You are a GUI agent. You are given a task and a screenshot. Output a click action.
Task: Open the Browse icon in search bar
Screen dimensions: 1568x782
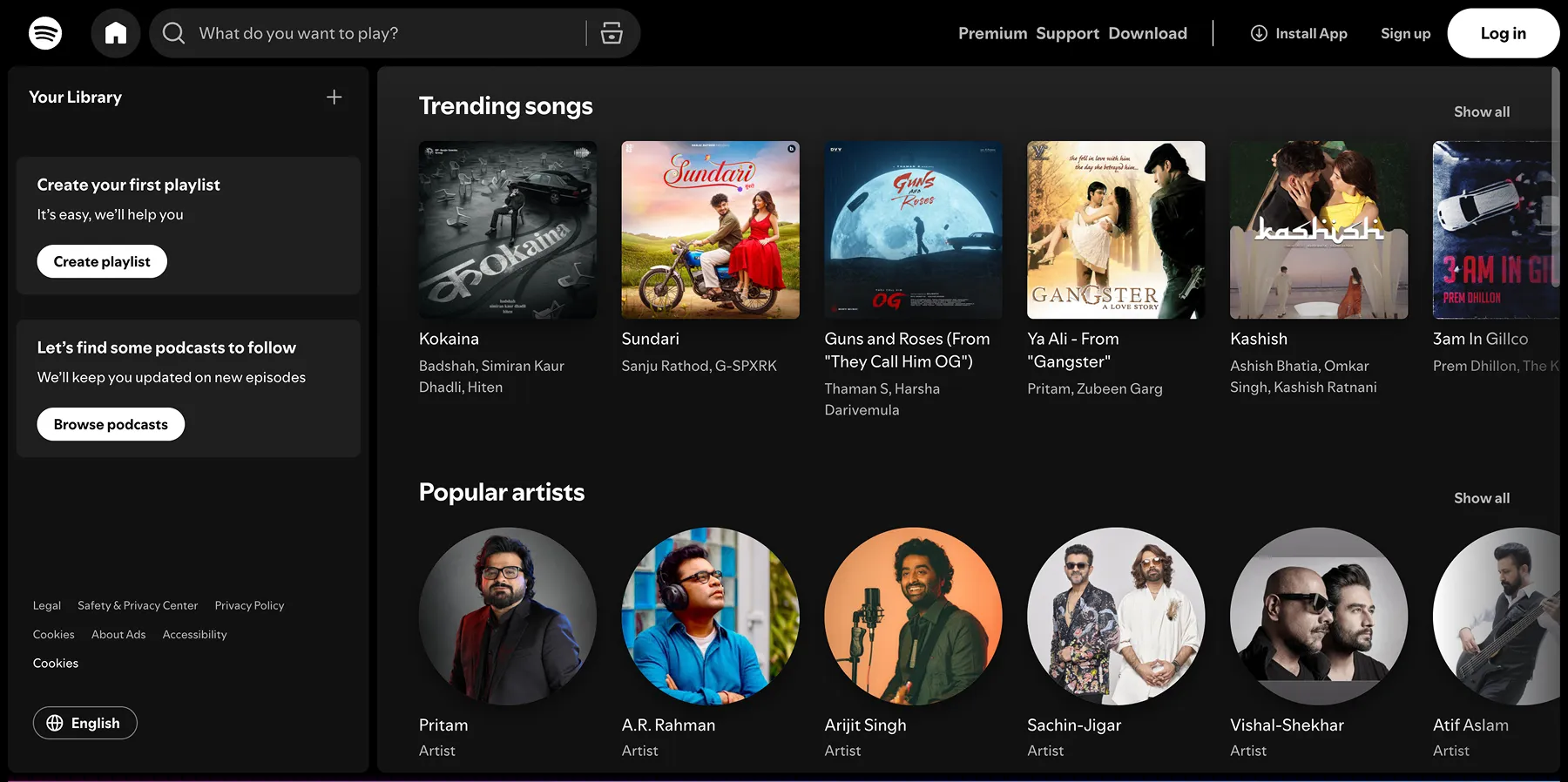coord(612,33)
